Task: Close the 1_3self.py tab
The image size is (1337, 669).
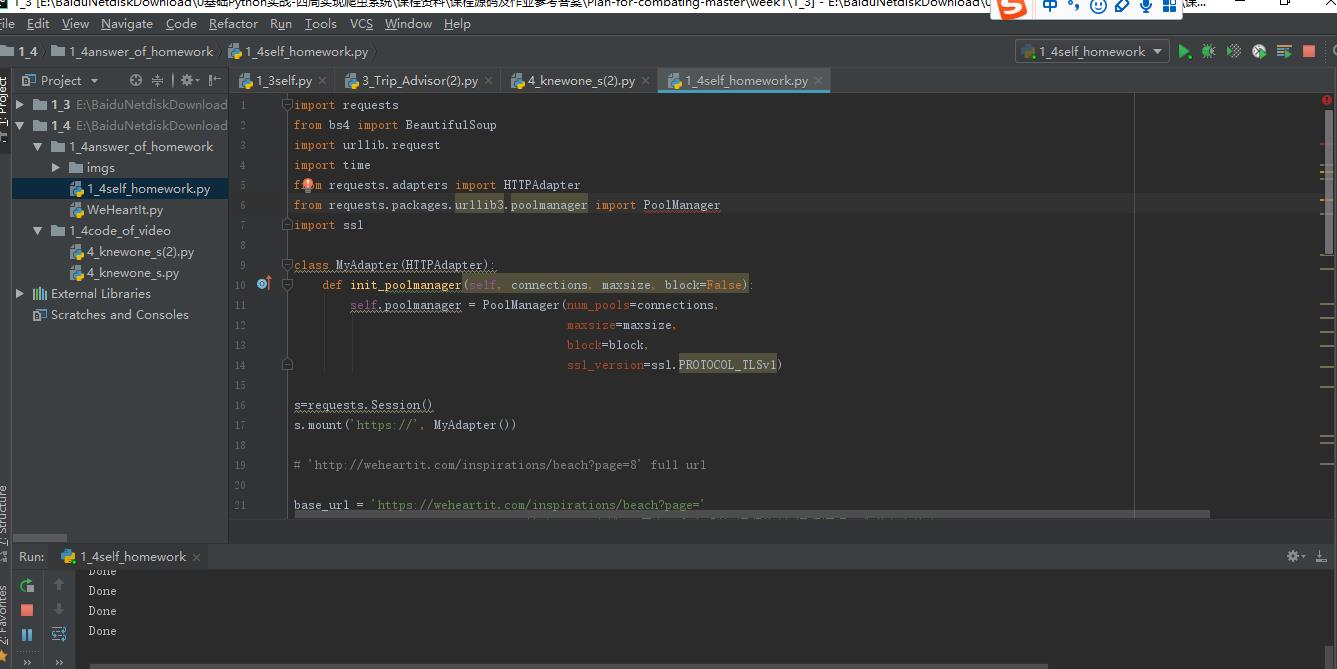Action: coord(323,80)
